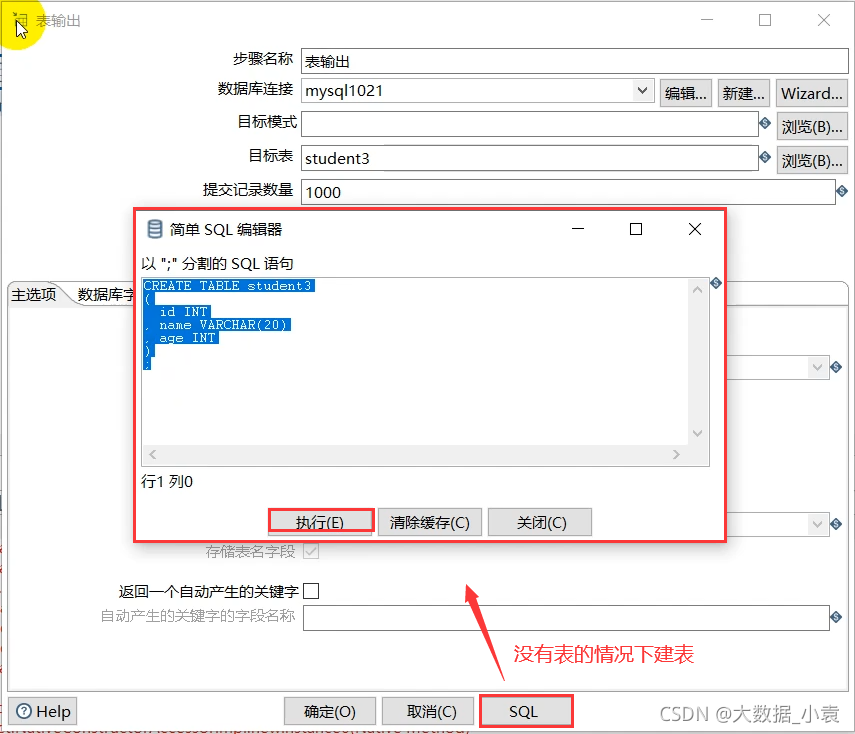Click the SQL editor database title icon
Viewport: 855px width, 734px height.
click(155, 230)
